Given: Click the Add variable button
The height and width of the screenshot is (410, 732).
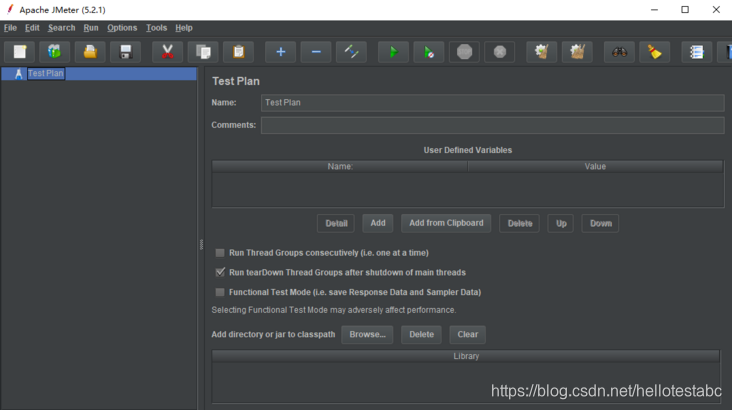Looking at the screenshot, I should coord(378,223).
